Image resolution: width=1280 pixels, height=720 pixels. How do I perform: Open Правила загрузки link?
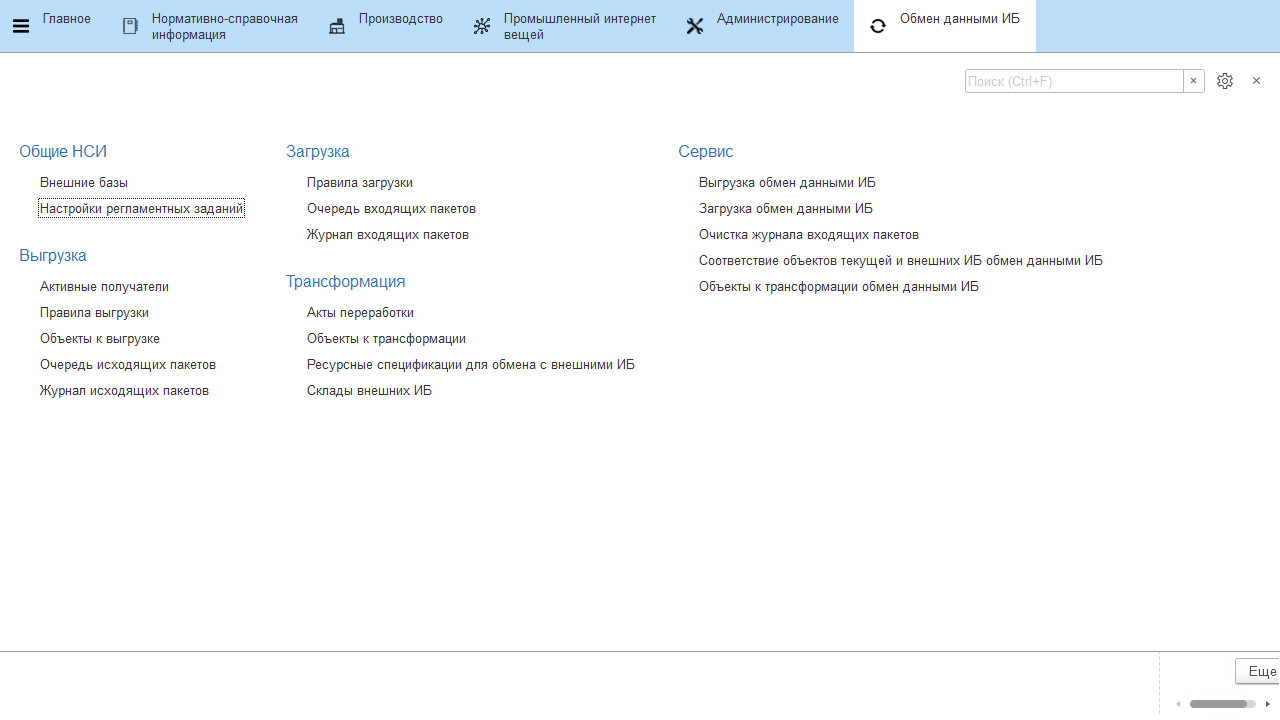(360, 183)
